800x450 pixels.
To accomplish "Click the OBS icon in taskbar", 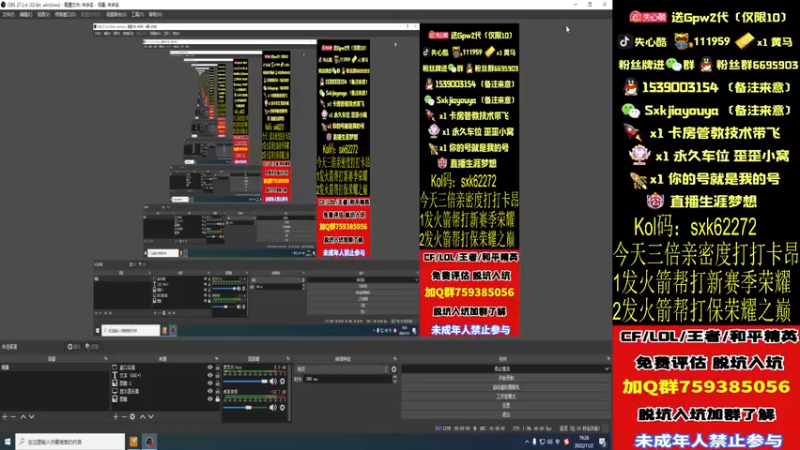I will [x=149, y=442].
